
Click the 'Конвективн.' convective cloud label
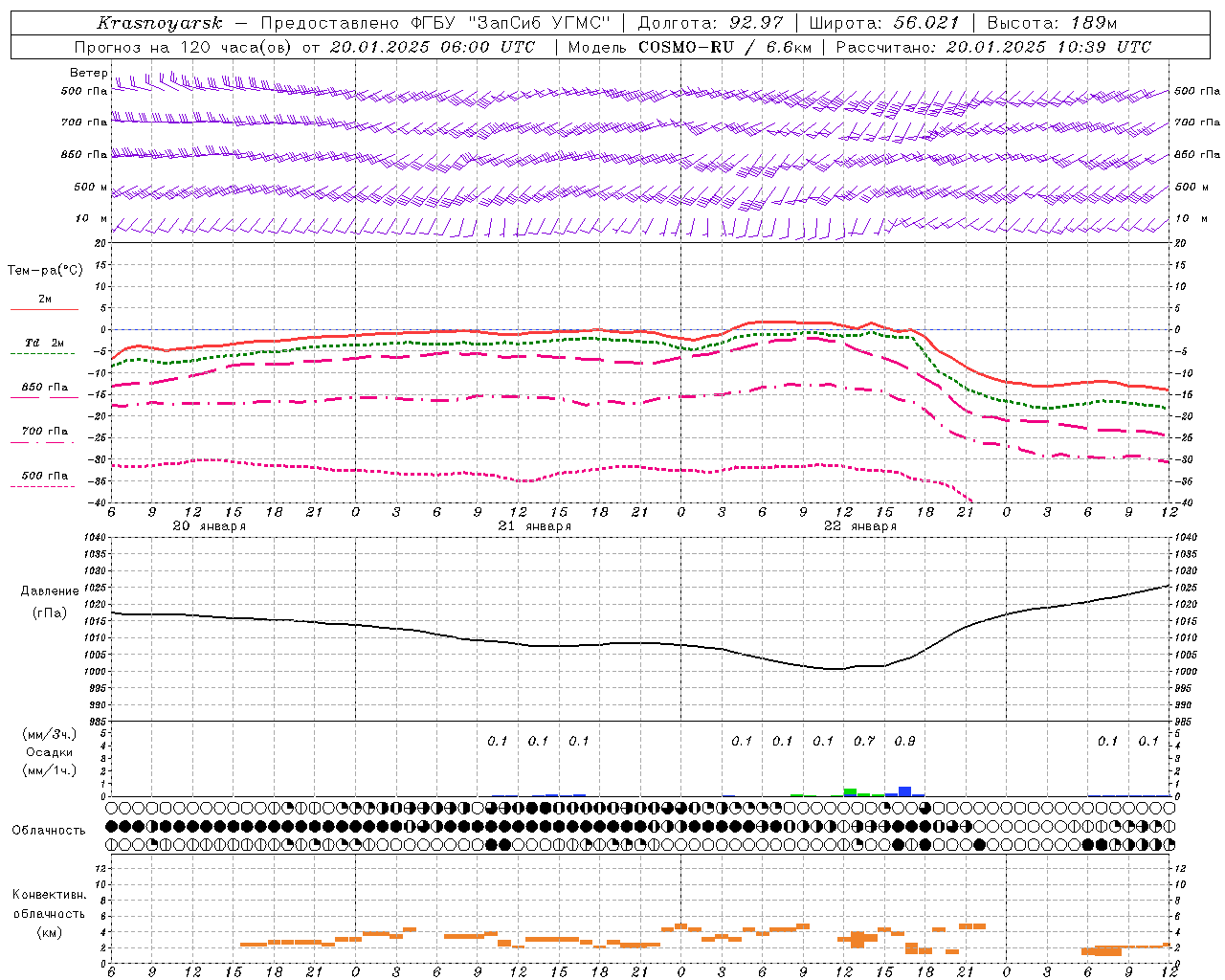[x=50, y=895]
